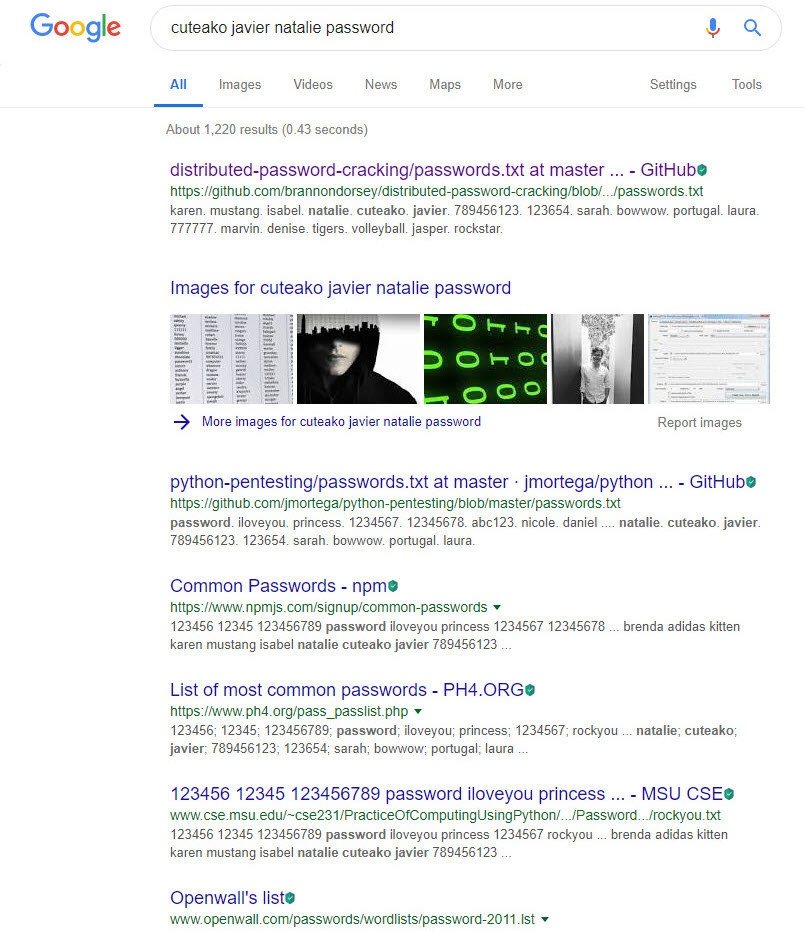This screenshot has width=805, height=931.
Task: Click the green shield badge next to distributed-password-cracking GitHub result
Action: click(702, 170)
